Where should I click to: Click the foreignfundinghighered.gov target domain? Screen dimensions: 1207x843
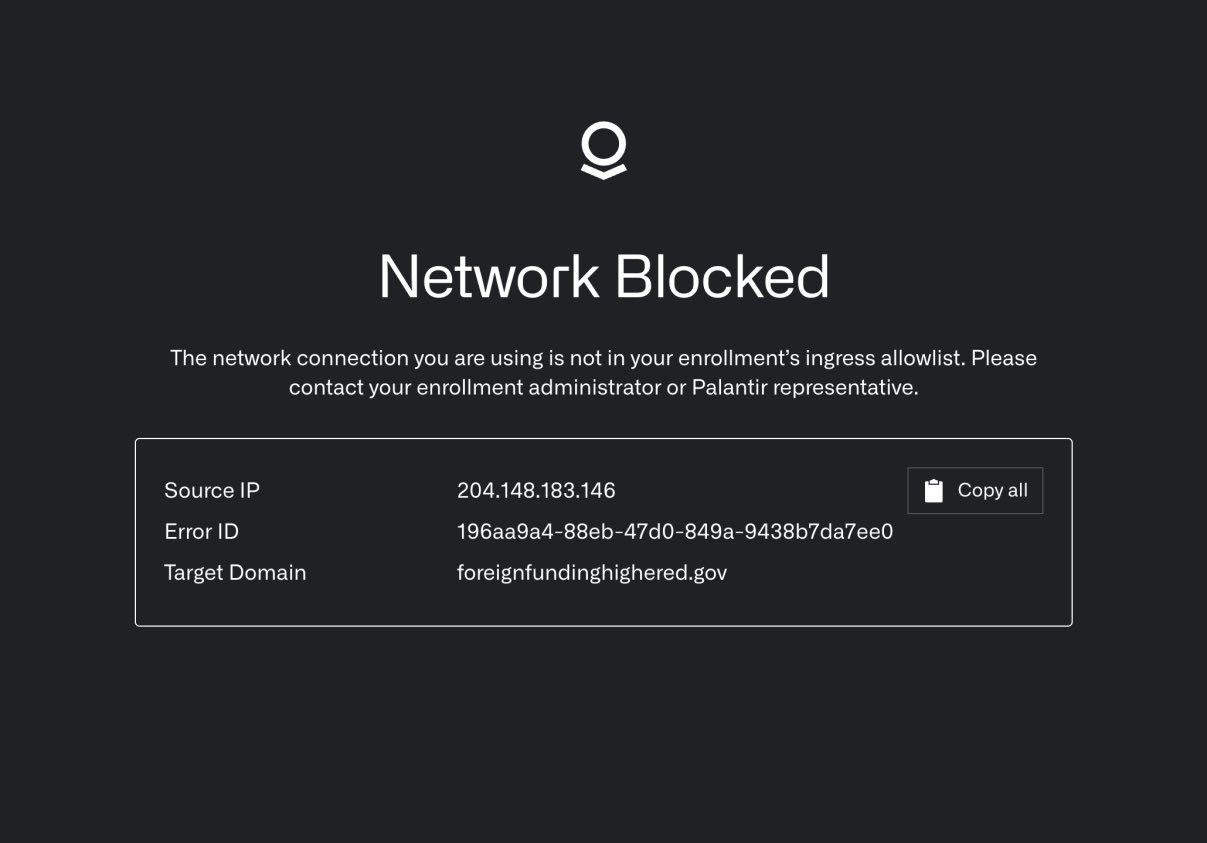click(591, 573)
